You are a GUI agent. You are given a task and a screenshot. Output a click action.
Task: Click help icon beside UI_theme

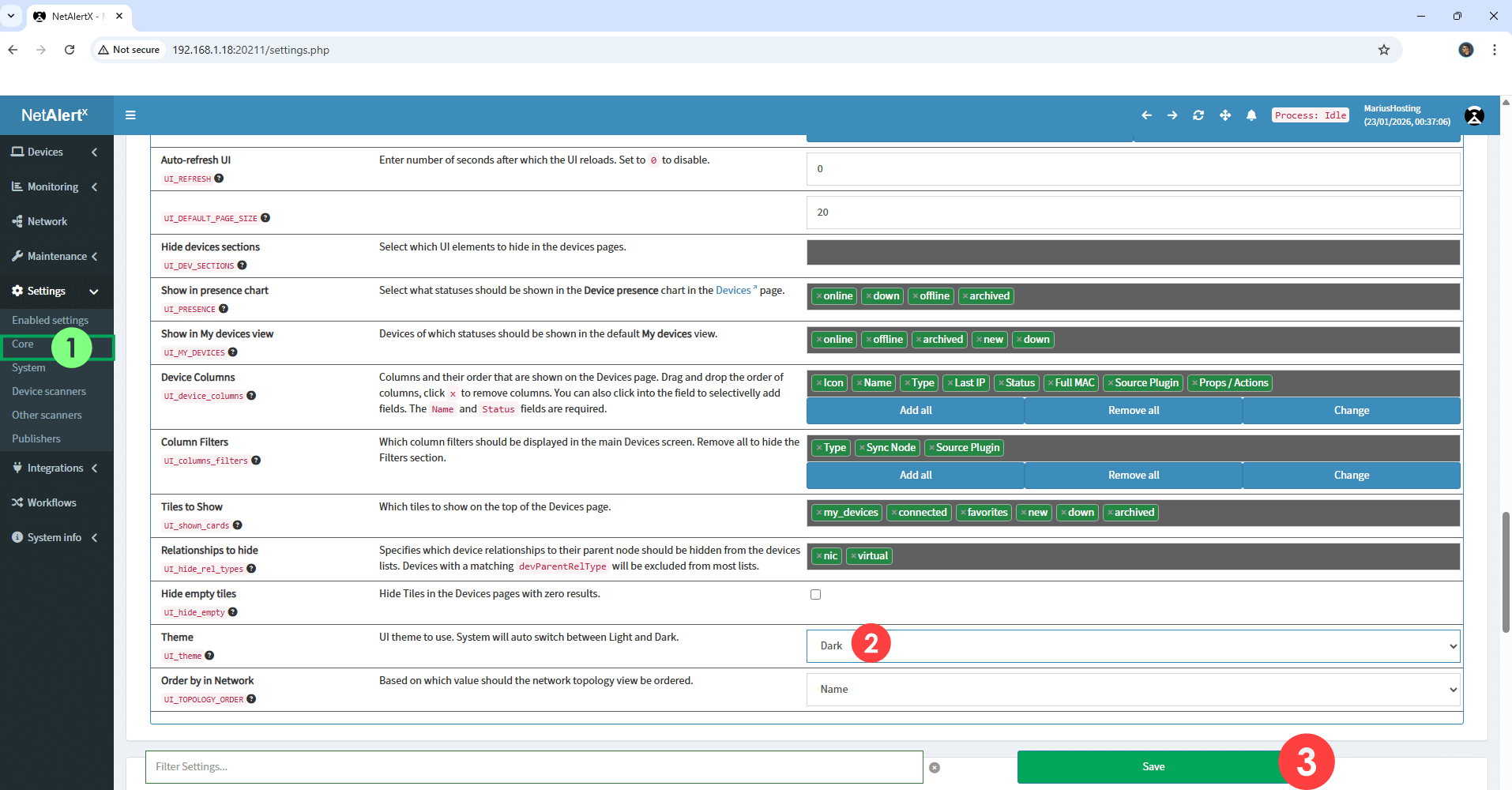click(209, 656)
